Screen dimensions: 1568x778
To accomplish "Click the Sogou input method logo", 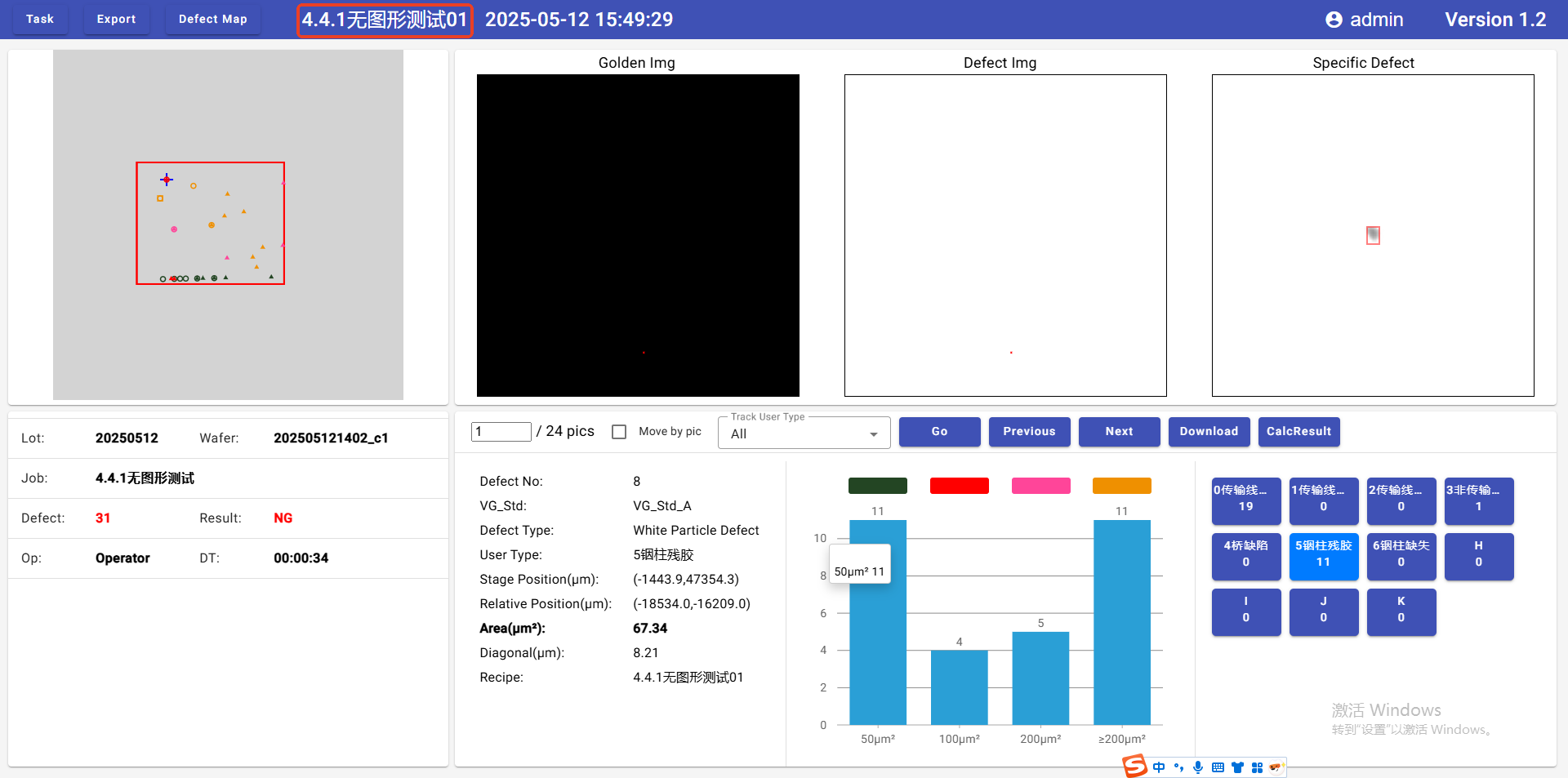I will [x=1135, y=767].
